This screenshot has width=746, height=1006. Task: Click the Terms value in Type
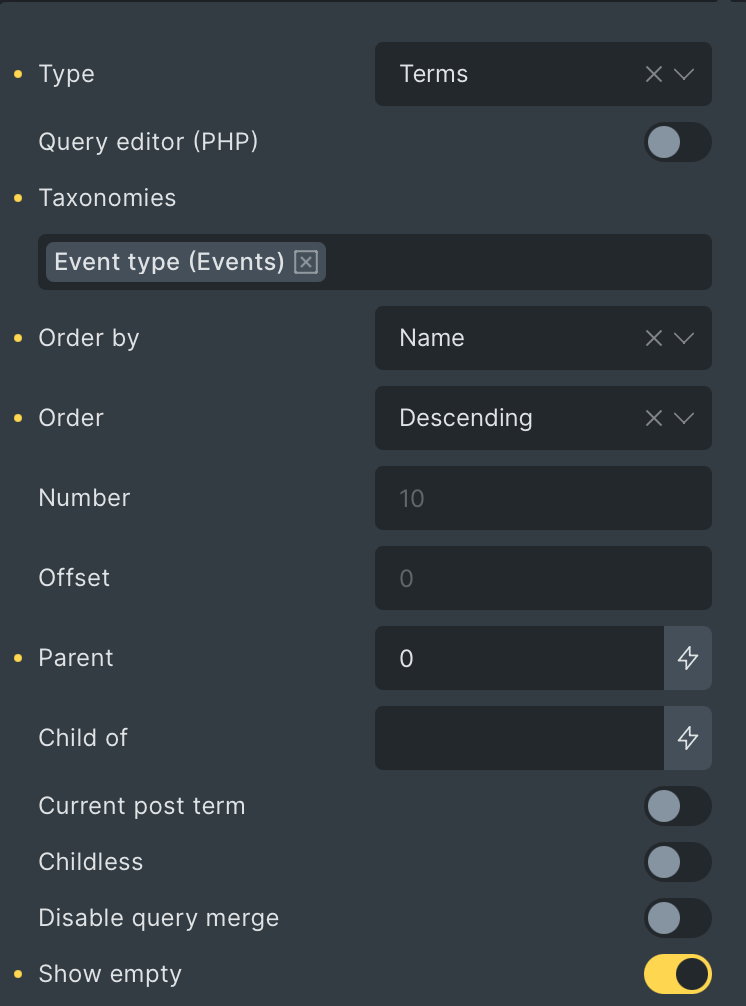[x=434, y=74]
